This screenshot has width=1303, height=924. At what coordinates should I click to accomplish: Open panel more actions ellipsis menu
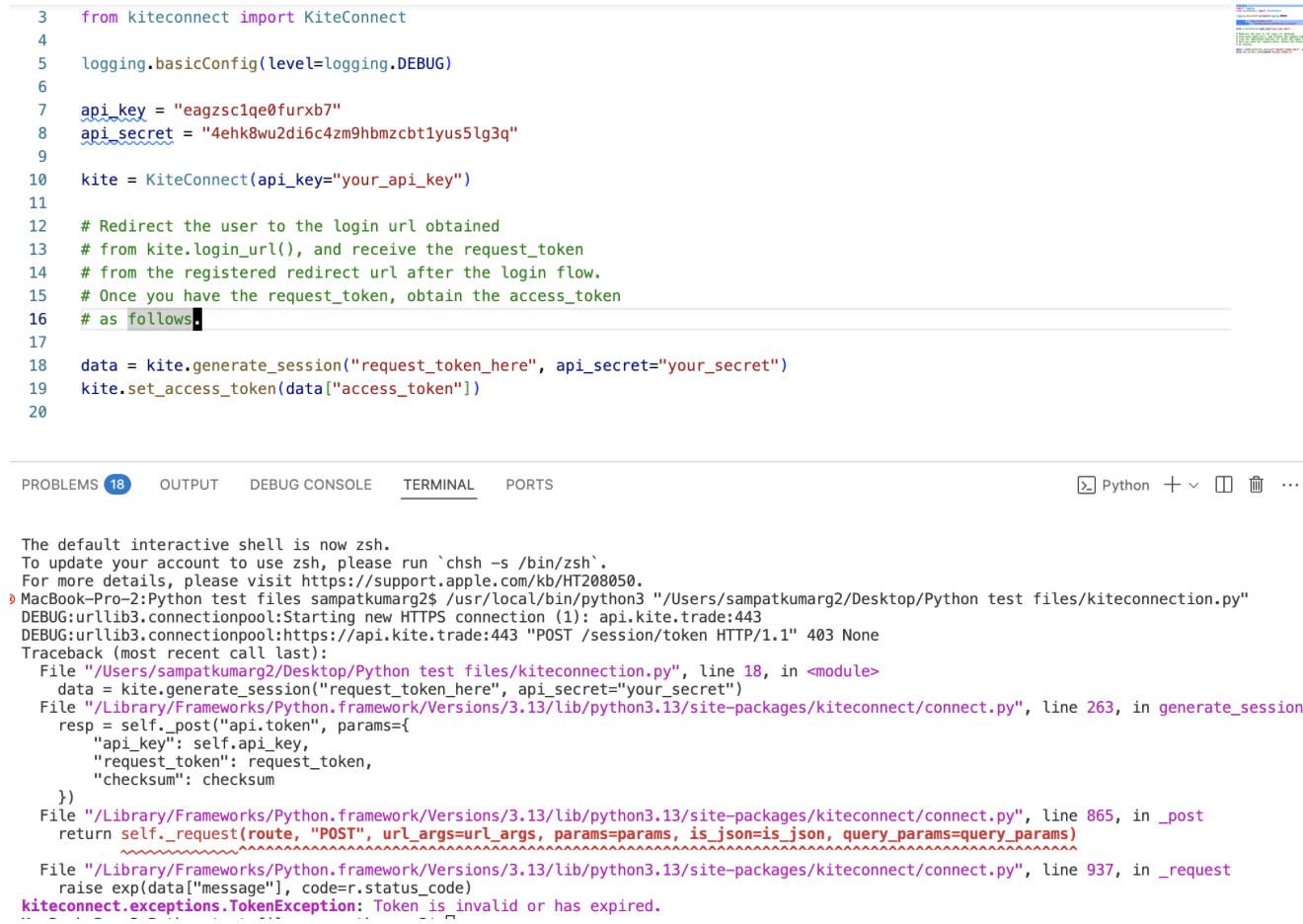pos(1290,485)
